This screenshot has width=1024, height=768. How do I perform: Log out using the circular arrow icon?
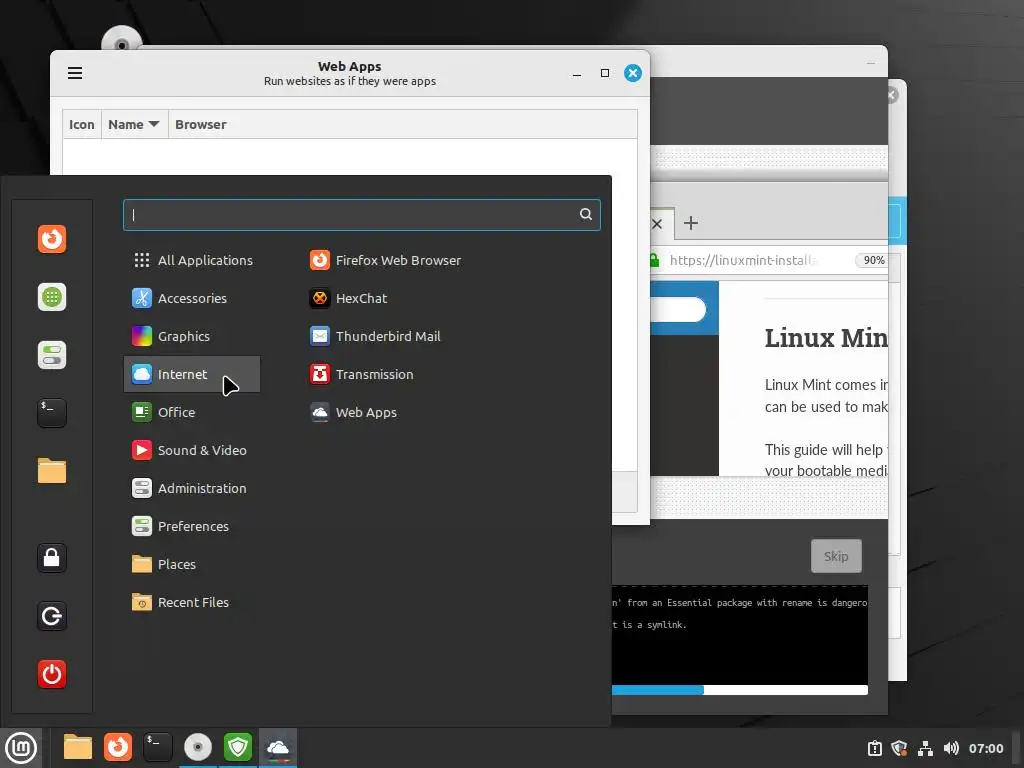52,616
